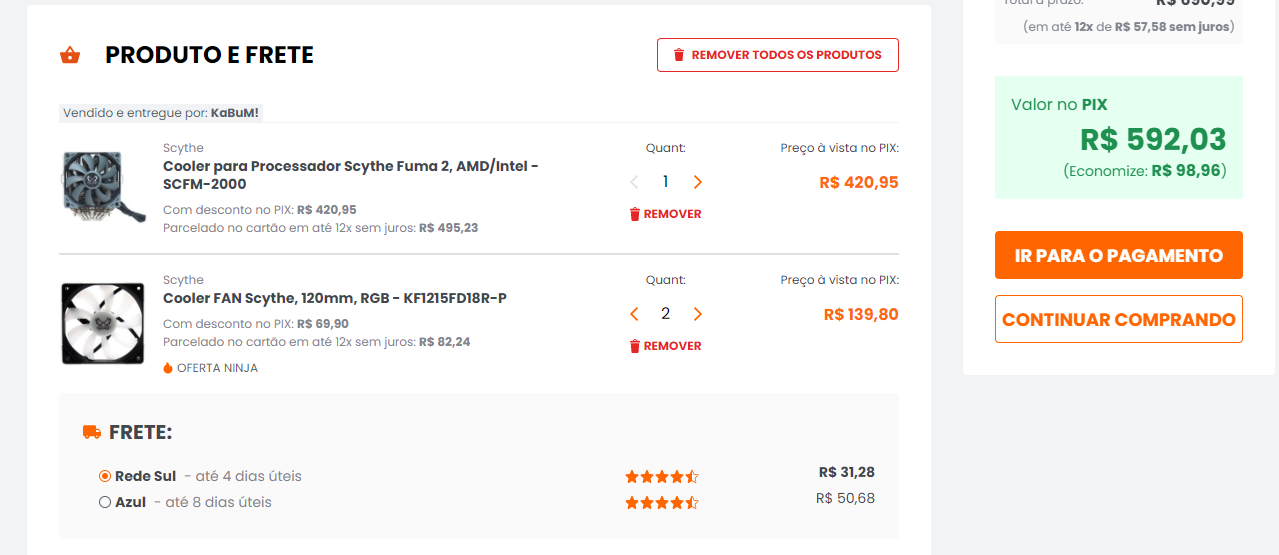This screenshot has height=555, width=1279.
Task: Click the Azul shipping star rating
Action: coord(662,503)
